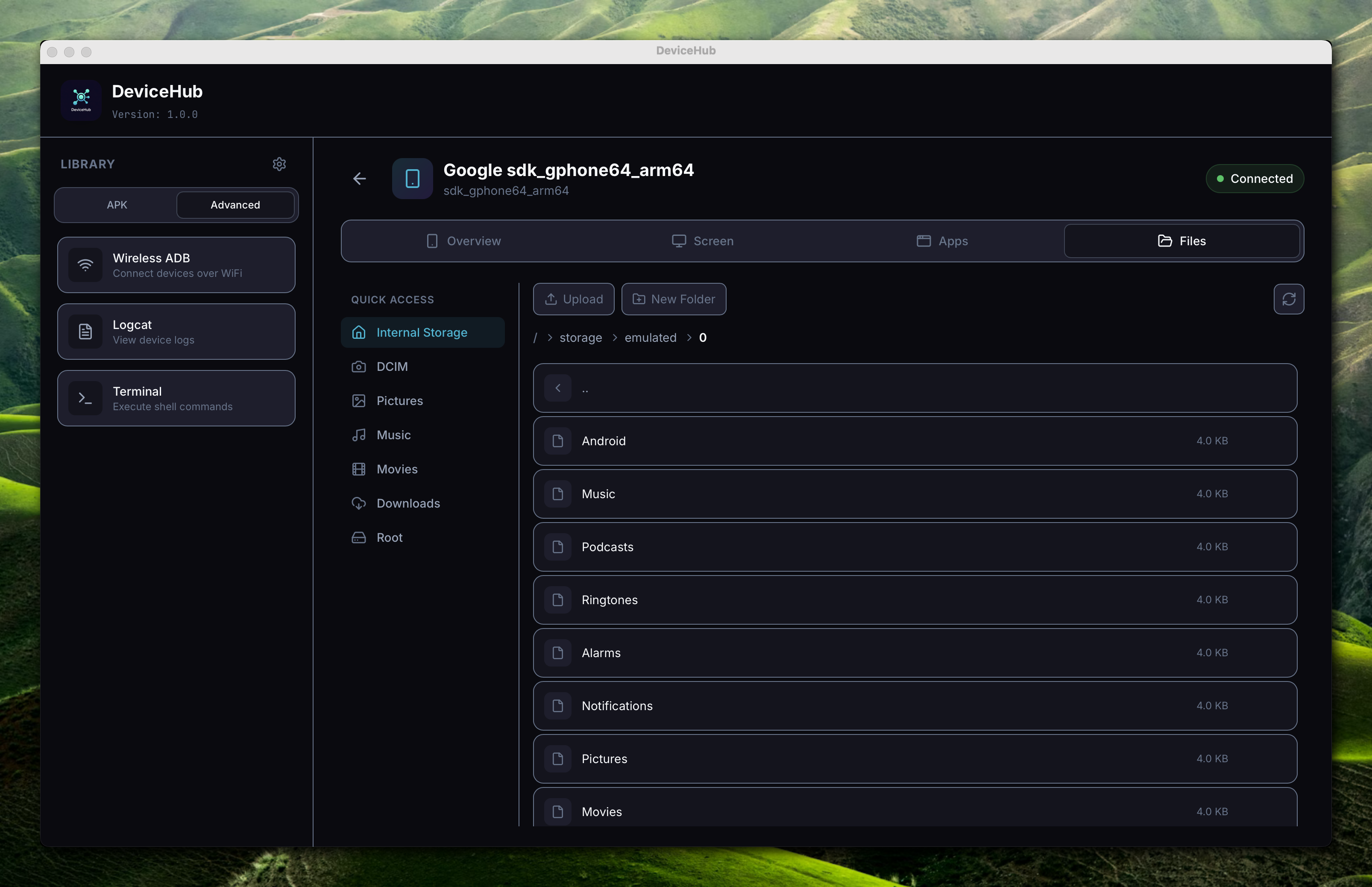Viewport: 1372px width, 887px height.
Task: Open Downloads from the Quick Access list
Action: click(x=407, y=503)
